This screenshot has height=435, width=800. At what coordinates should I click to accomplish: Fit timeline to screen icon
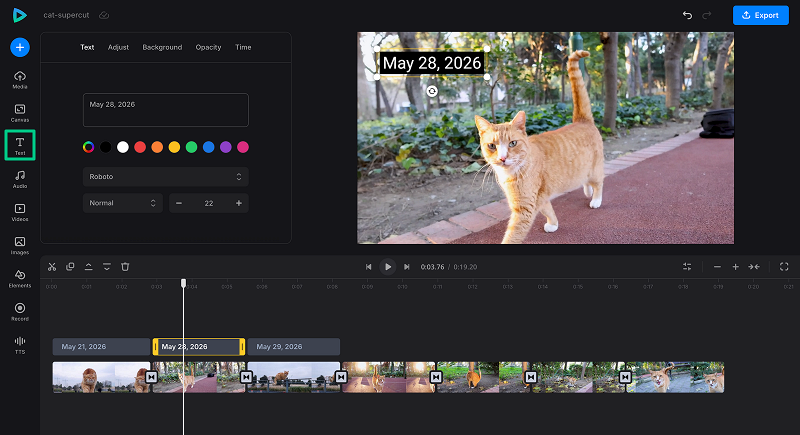[754, 267]
